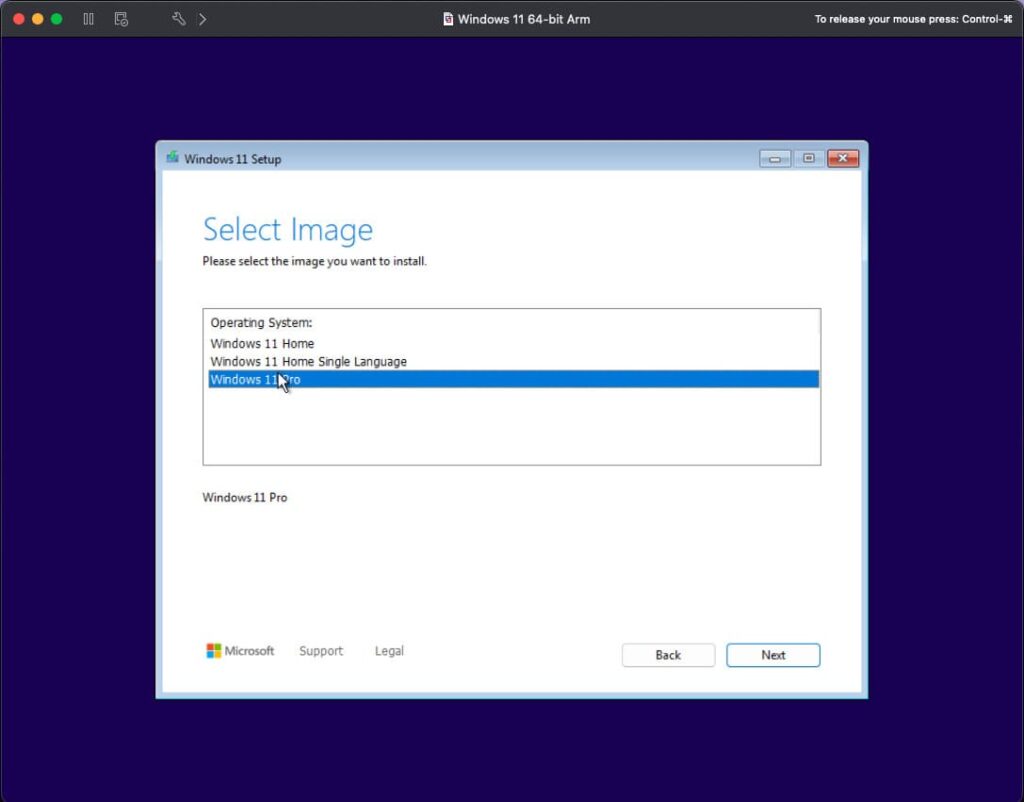Click the VM document icon in title
1024x802 pixels.
point(448,19)
